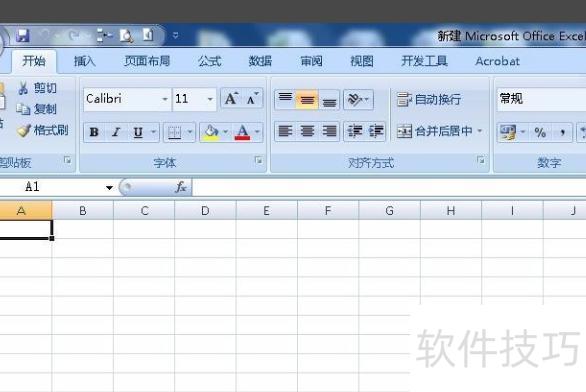Viewport: 586px width, 392px height.
Task: Click the Borders icon
Action: point(174,132)
